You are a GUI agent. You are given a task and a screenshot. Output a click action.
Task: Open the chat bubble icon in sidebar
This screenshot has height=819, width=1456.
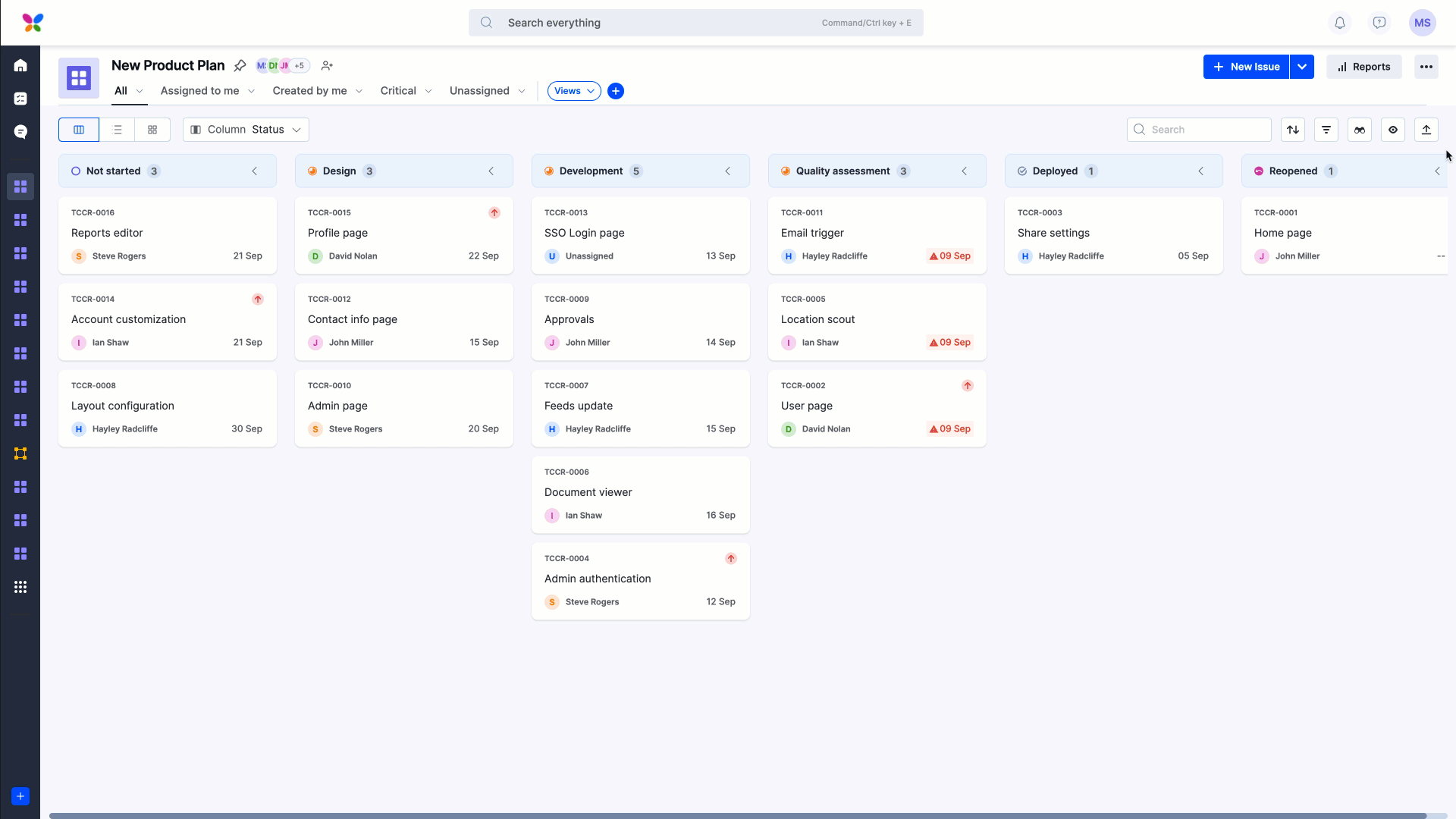[20, 132]
